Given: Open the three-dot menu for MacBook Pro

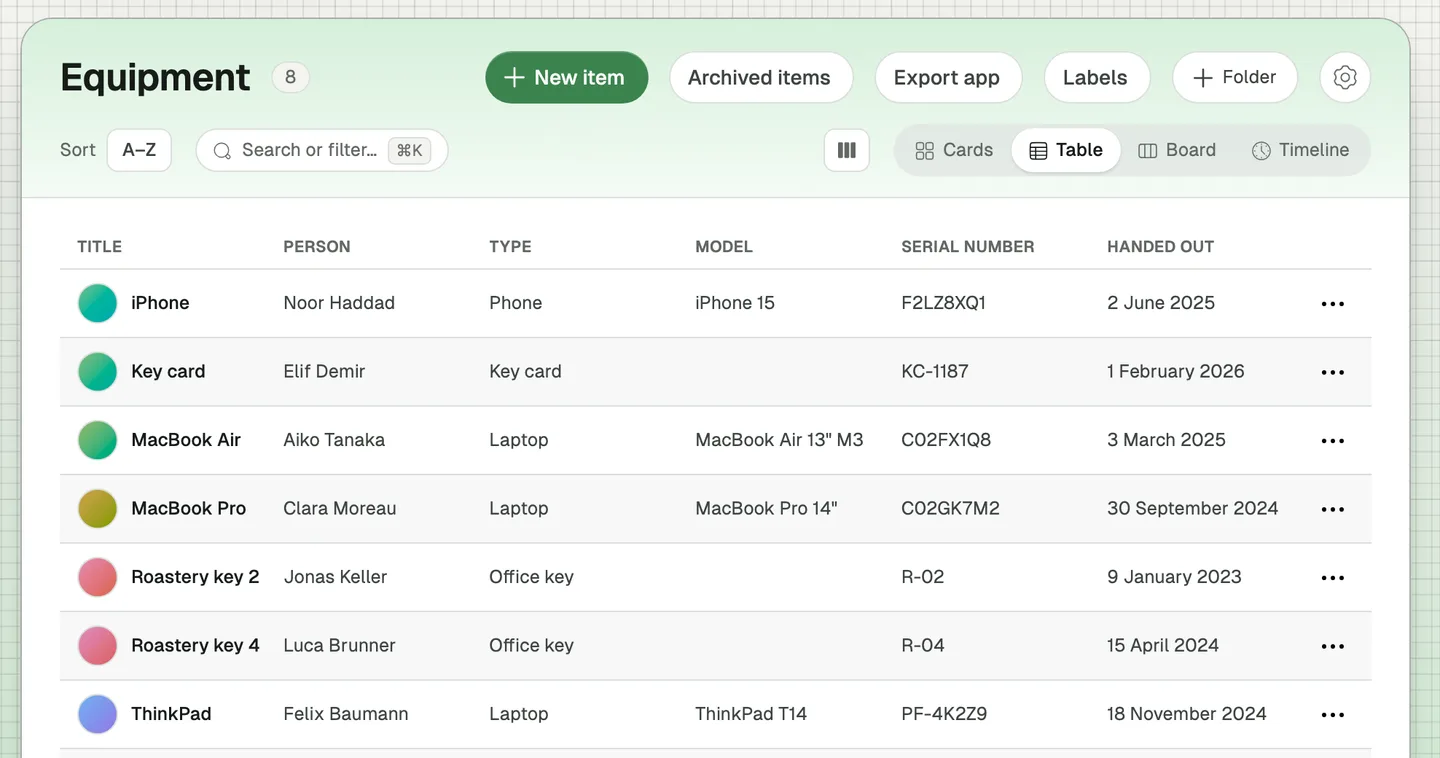Looking at the screenshot, I should (x=1333, y=509).
